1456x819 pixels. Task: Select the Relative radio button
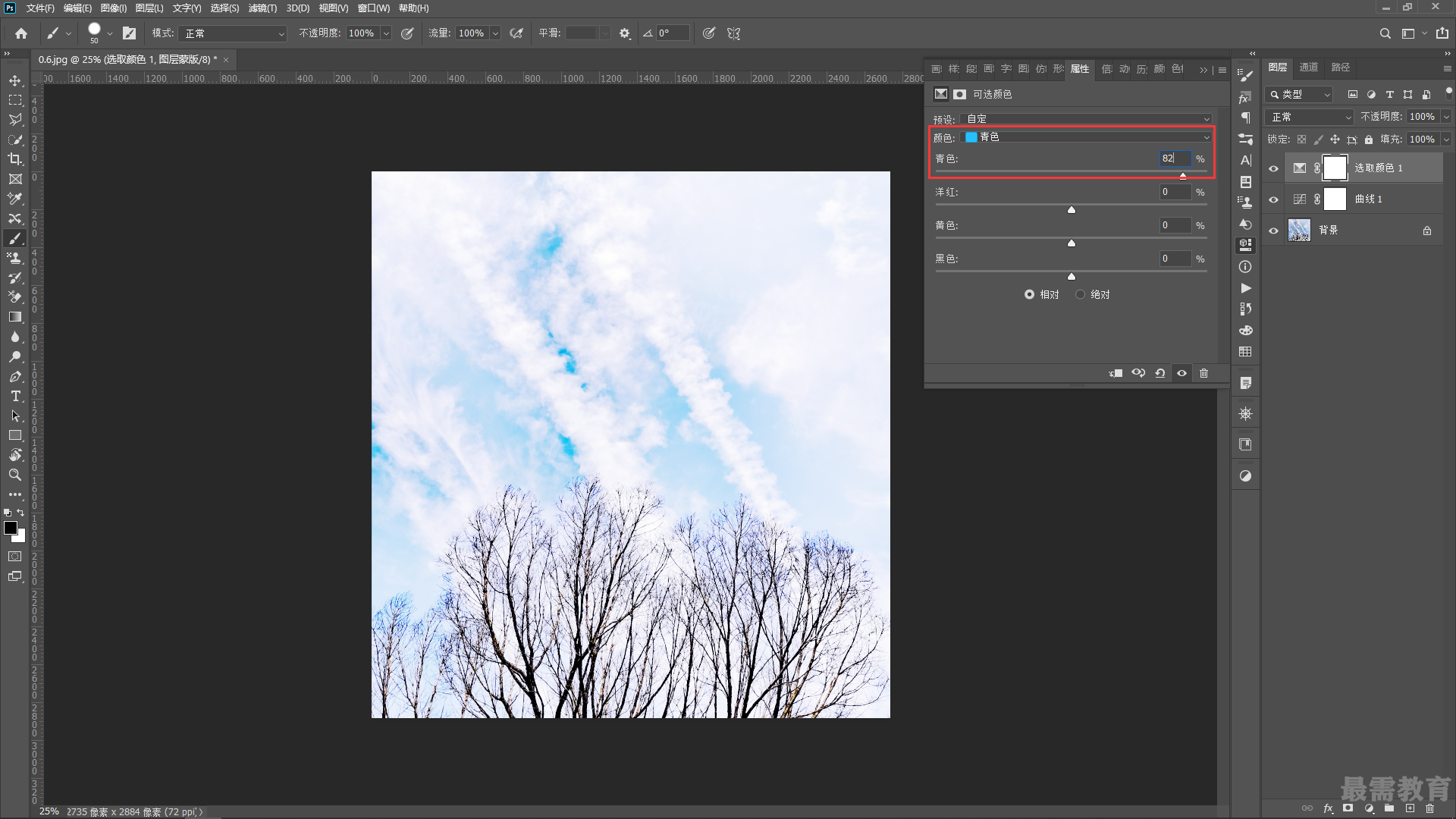pyautogui.click(x=1029, y=294)
